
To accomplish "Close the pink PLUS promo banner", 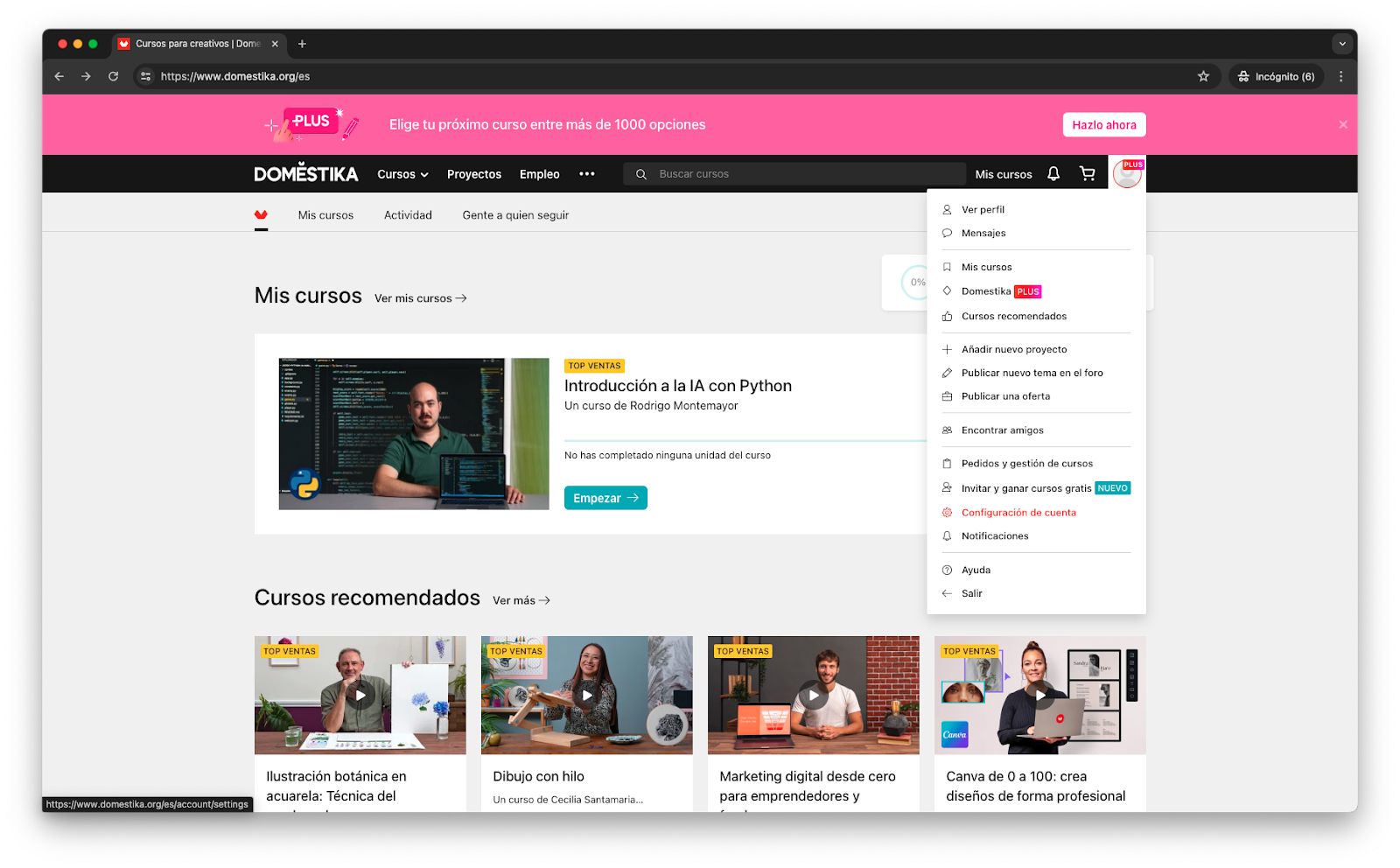I will [x=1343, y=125].
